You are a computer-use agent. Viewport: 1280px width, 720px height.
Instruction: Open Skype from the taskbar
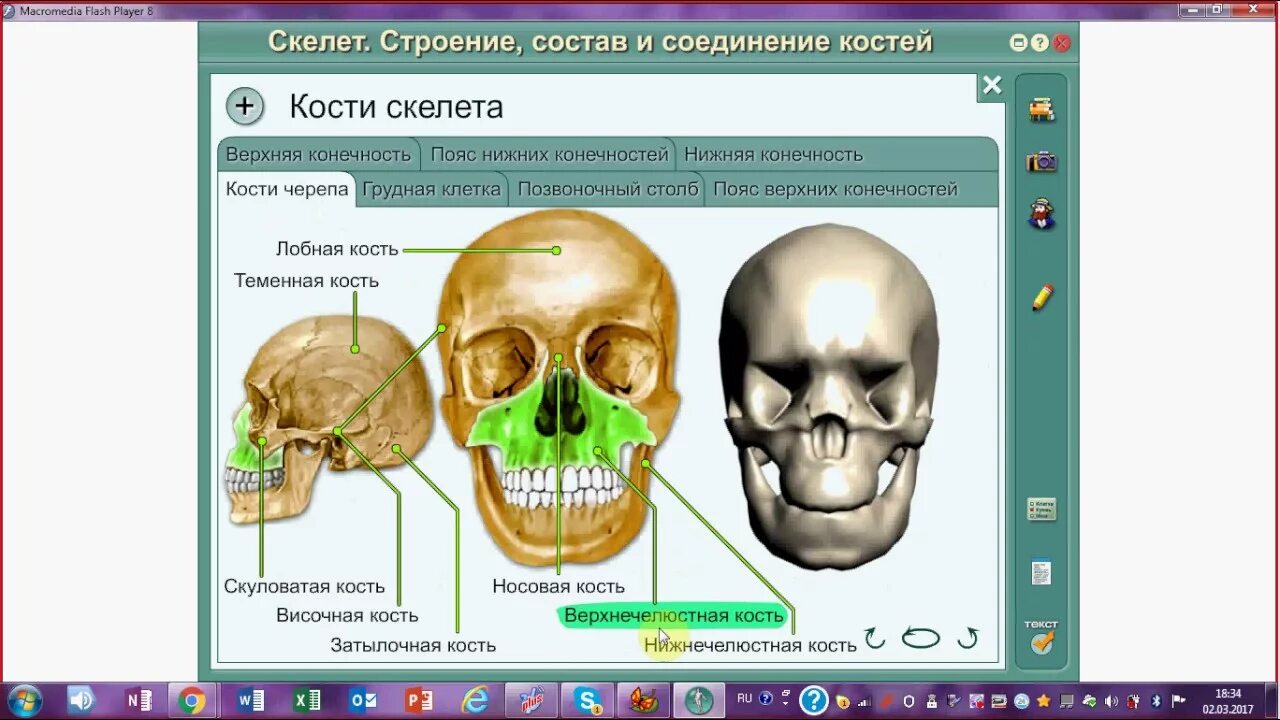(589, 700)
